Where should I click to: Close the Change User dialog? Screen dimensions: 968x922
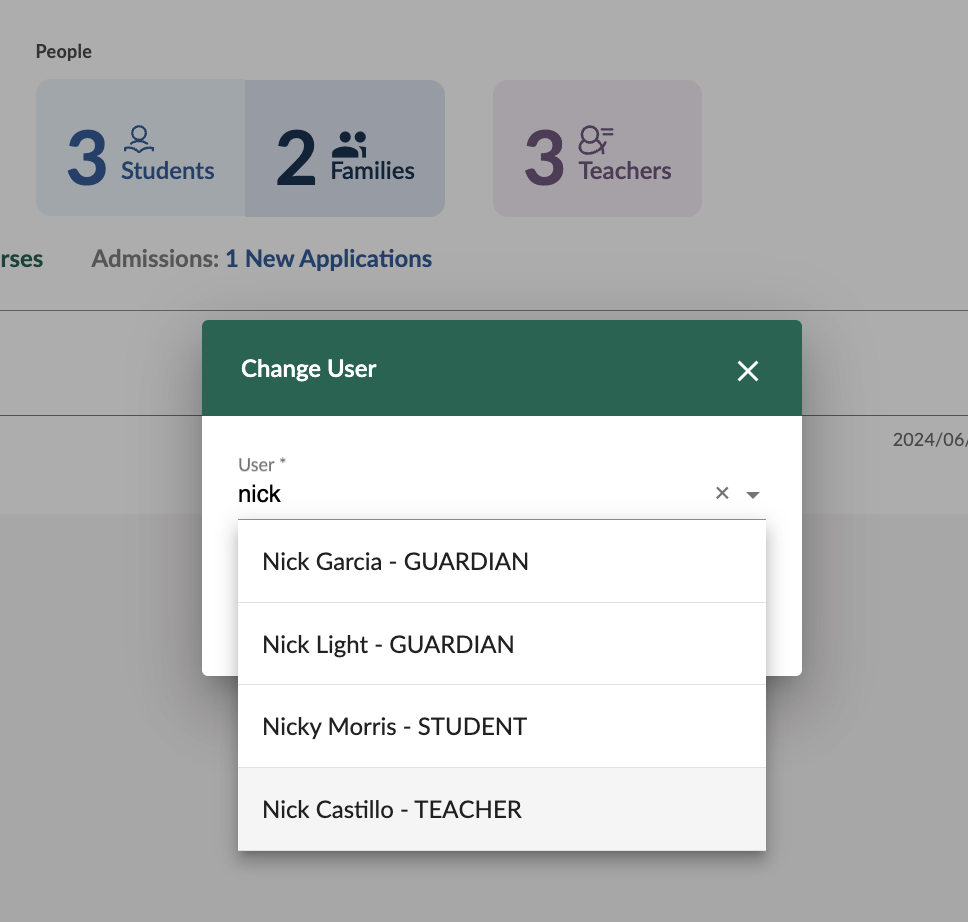[x=748, y=371]
